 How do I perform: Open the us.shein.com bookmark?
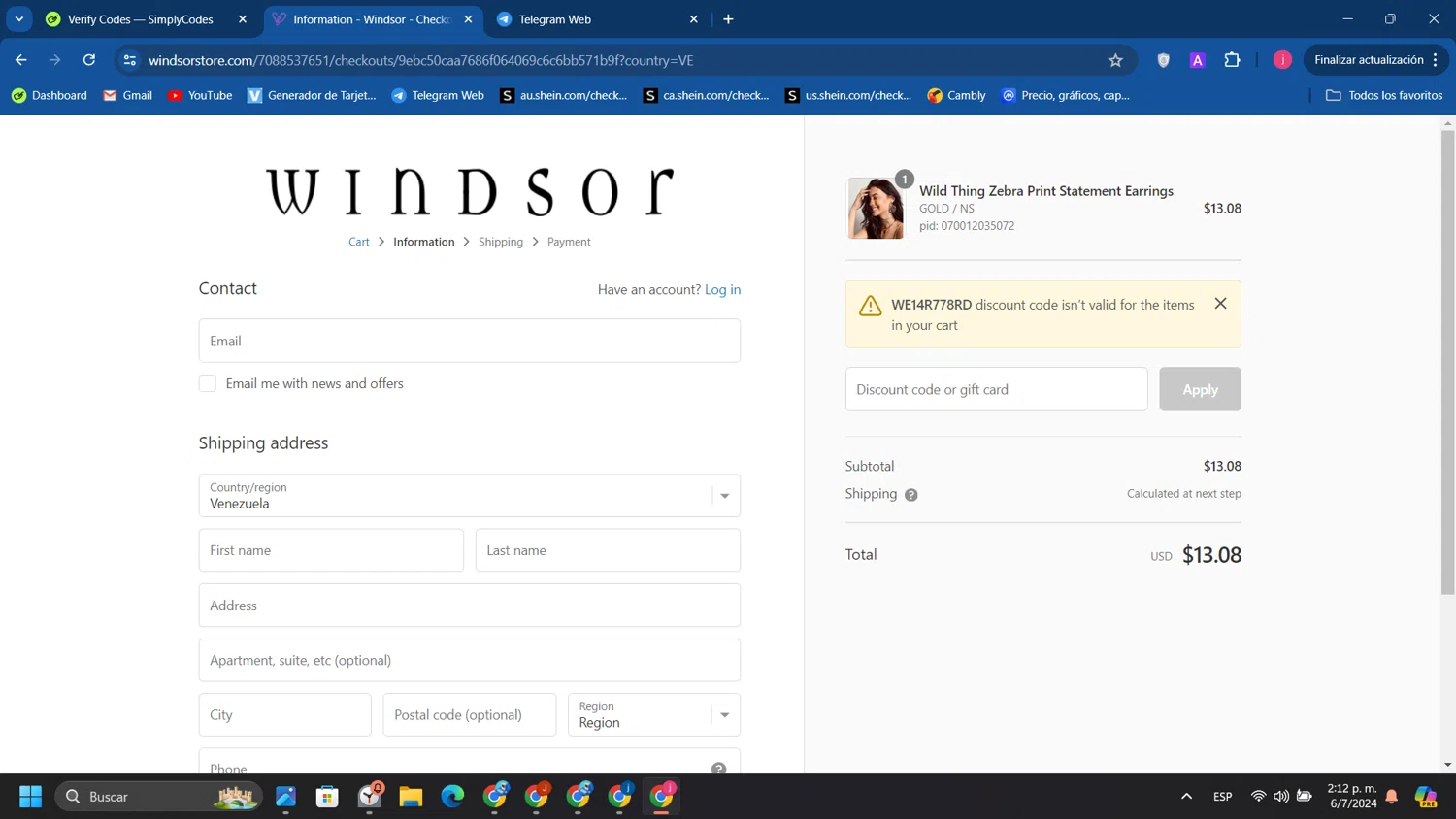tap(849, 95)
